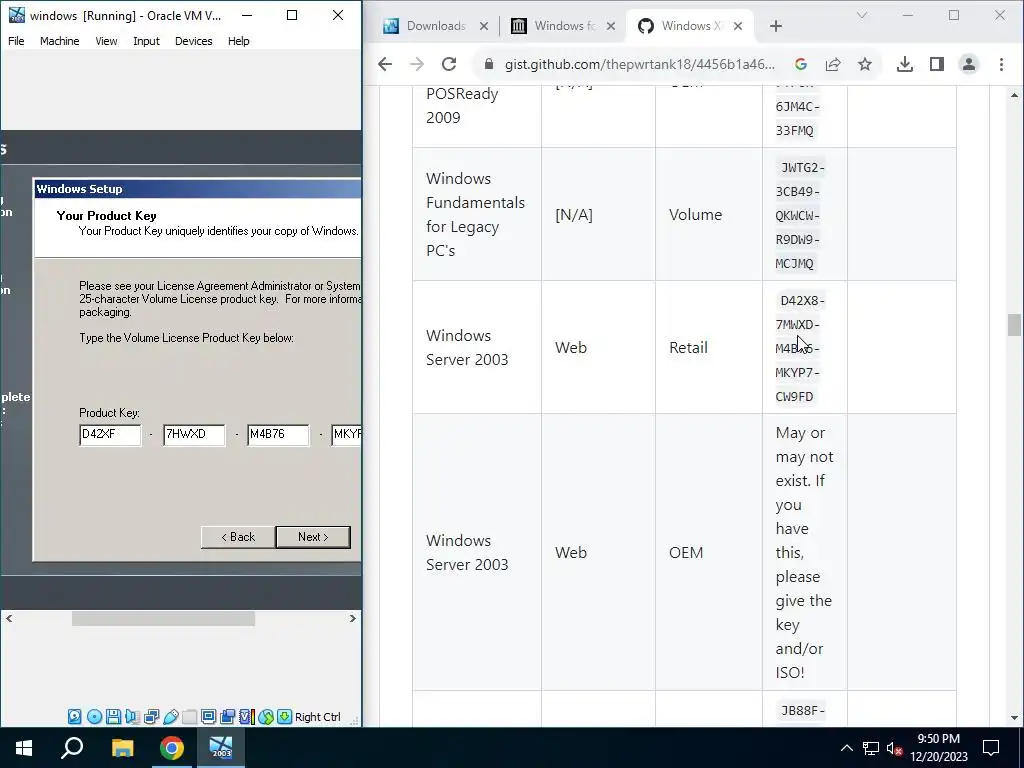
Task: Open the Chrome profile avatar
Action: pos(968,64)
